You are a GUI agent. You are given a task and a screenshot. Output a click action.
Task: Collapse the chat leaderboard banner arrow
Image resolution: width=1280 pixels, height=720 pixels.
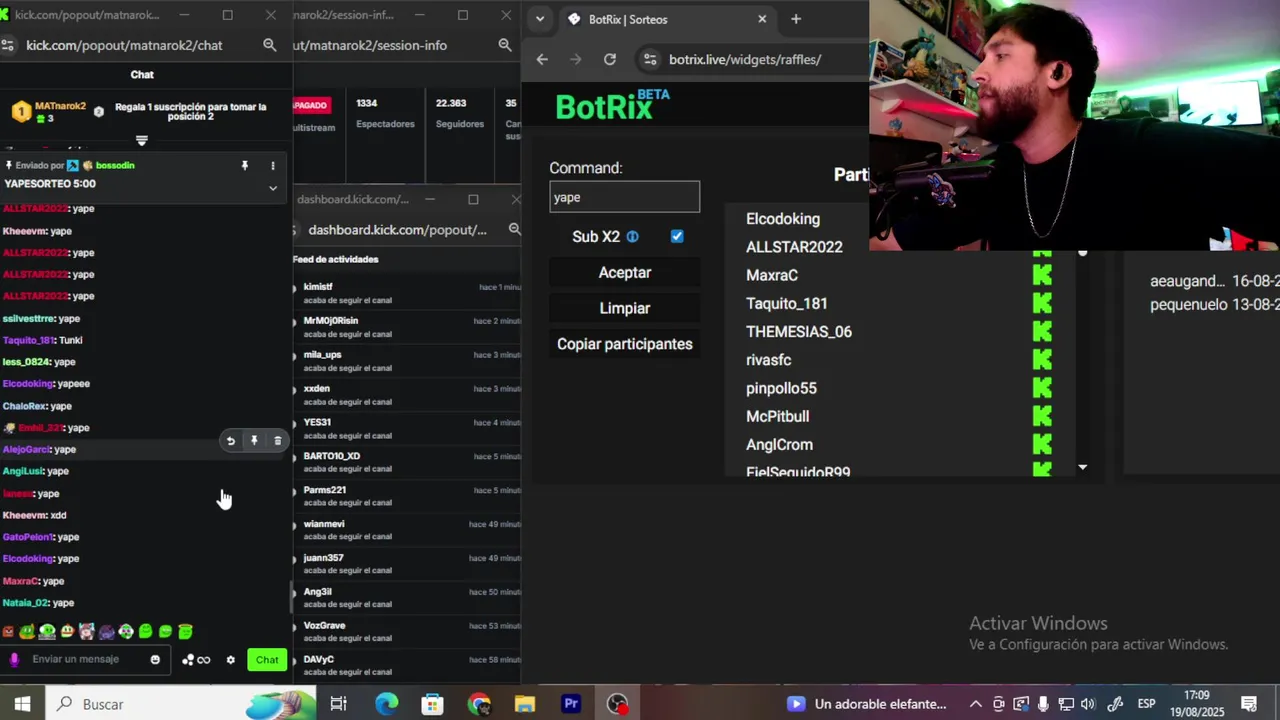pyautogui.click(x=141, y=141)
